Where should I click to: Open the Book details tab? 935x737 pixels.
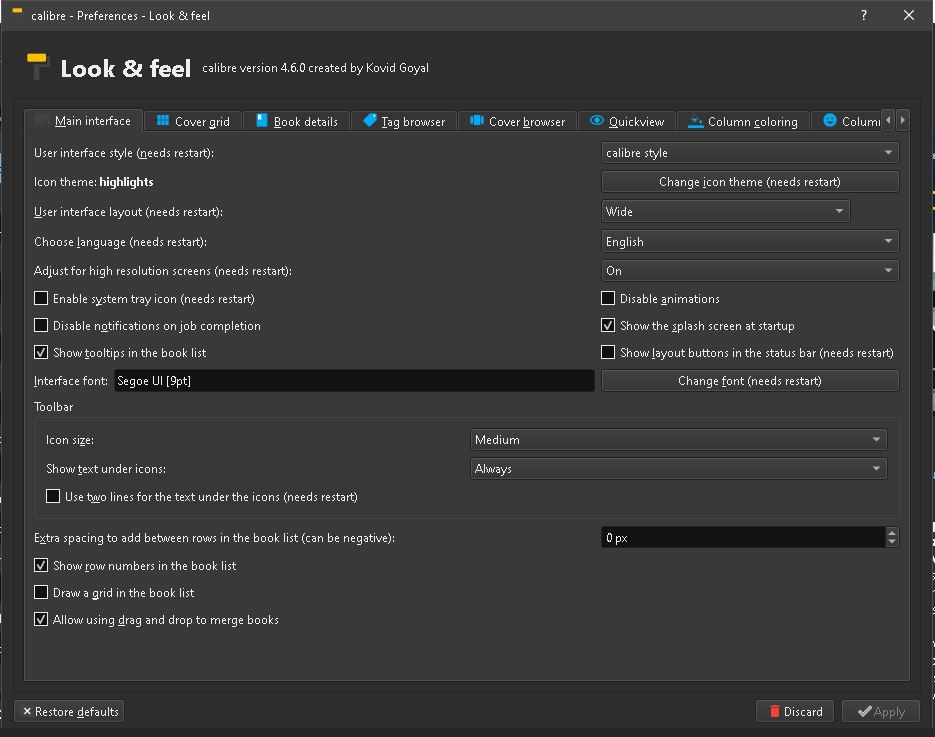(296, 122)
